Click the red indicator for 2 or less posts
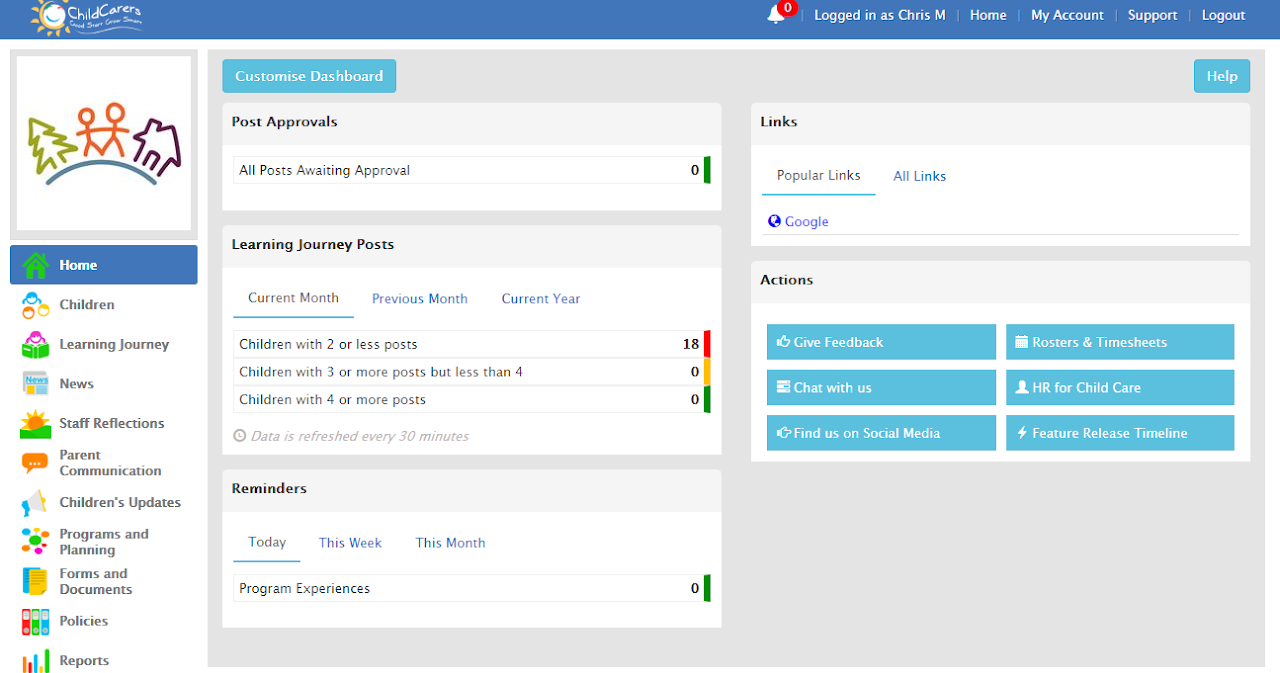The width and height of the screenshot is (1280, 673). (707, 344)
